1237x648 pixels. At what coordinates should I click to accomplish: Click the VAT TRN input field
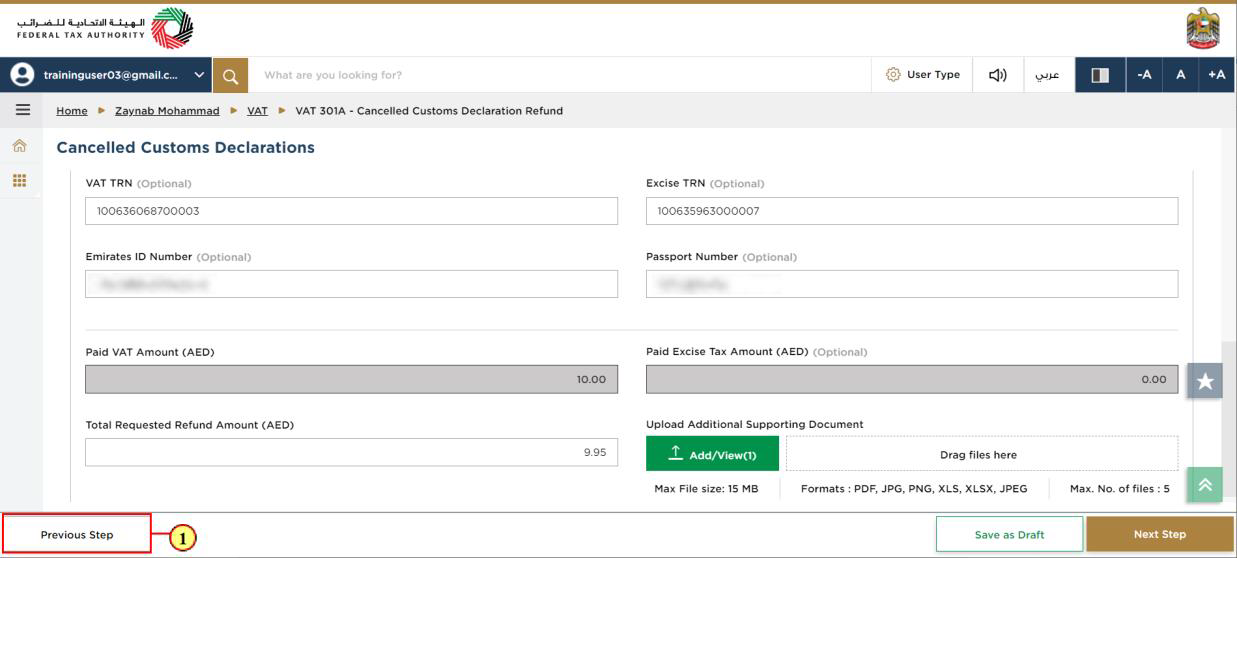352,211
